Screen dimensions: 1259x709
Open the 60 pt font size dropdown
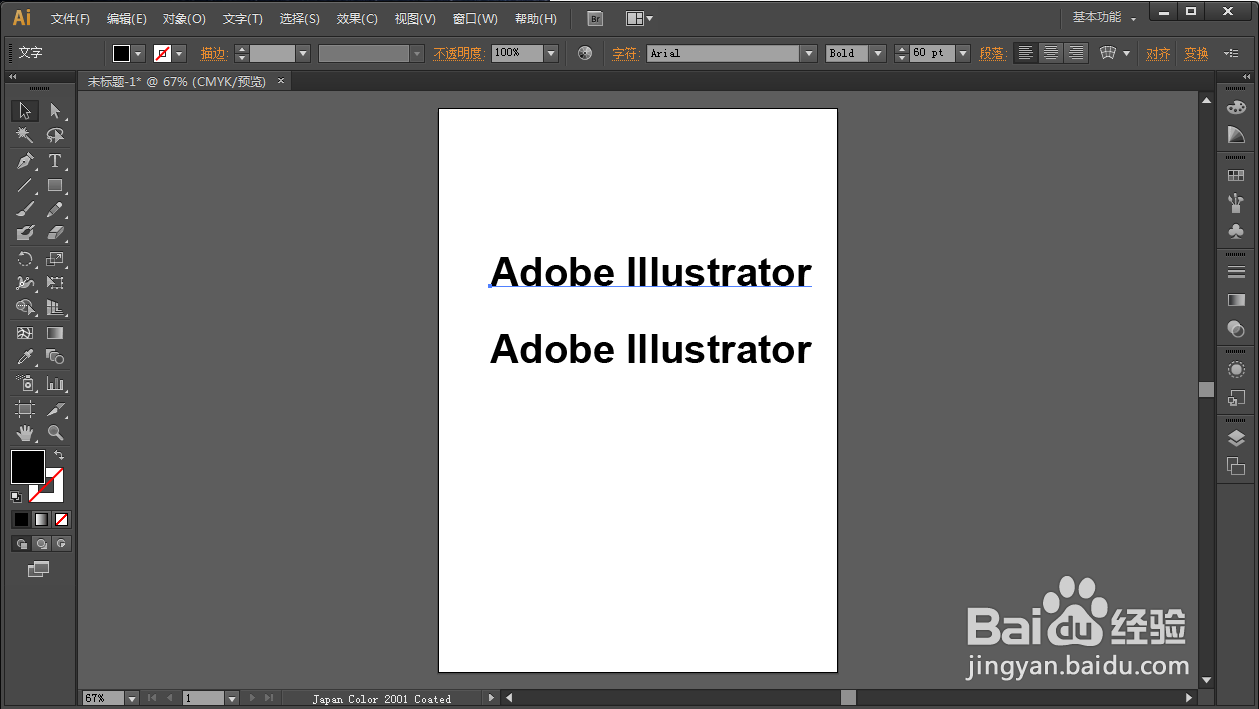point(963,53)
